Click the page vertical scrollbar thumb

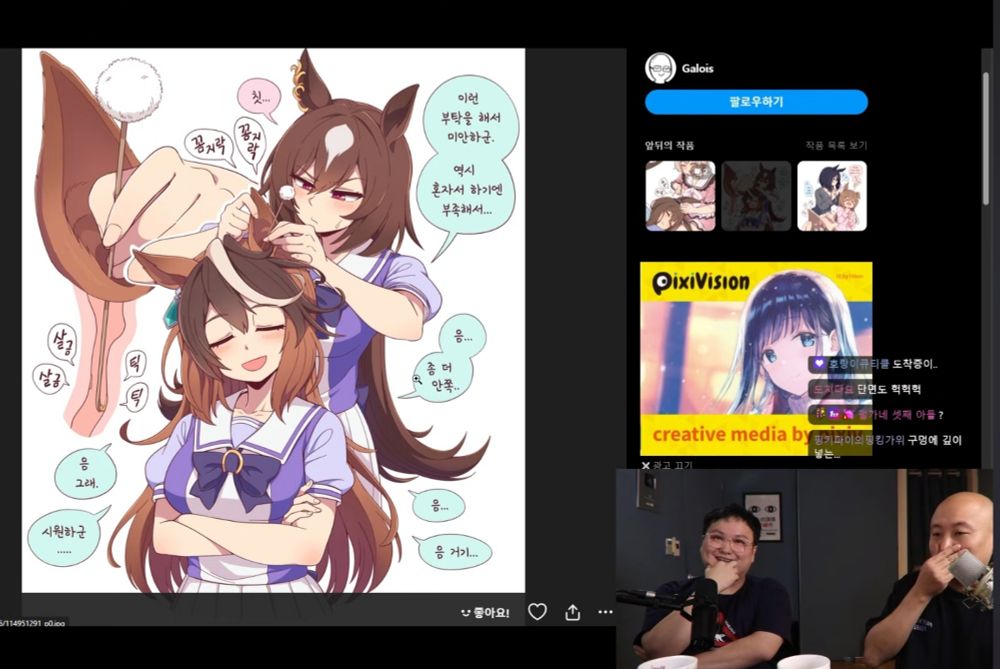985,139
